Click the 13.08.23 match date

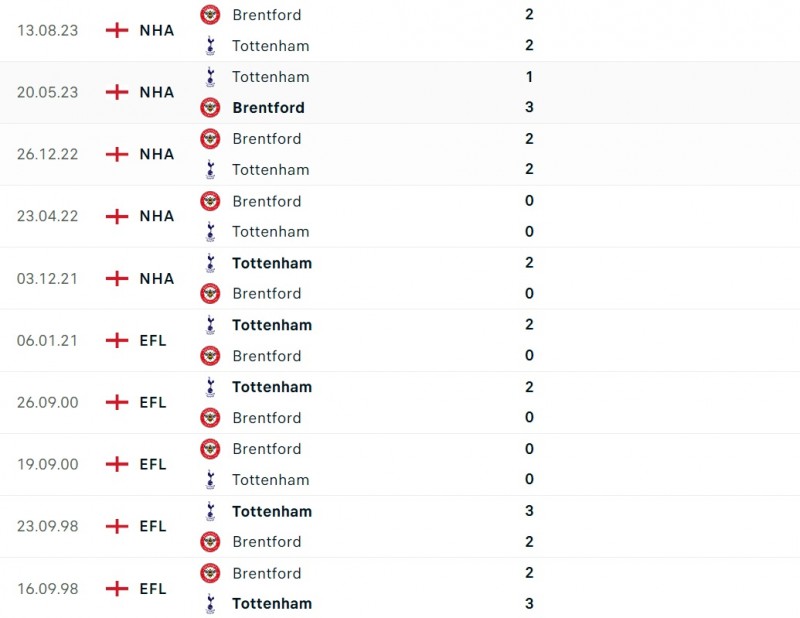pyautogui.click(x=45, y=30)
